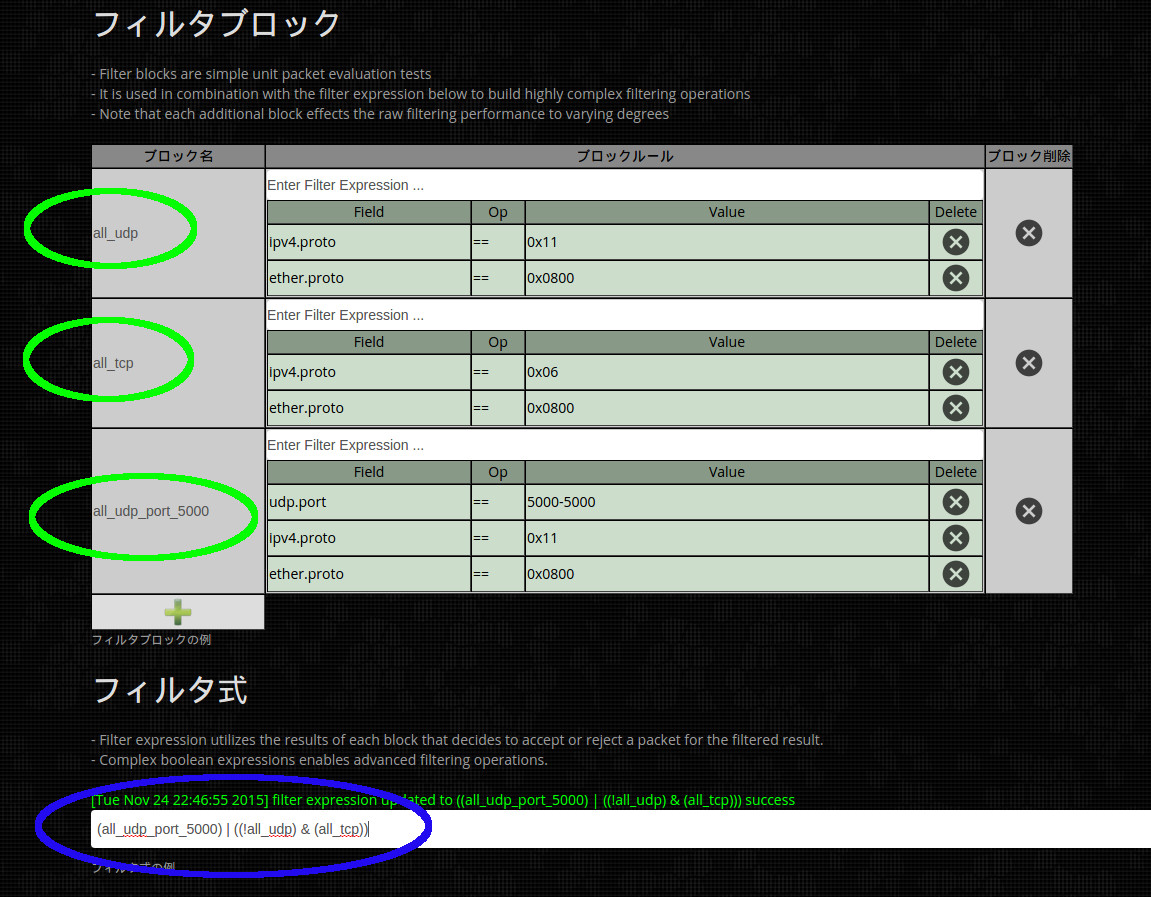Select the all_udp block name
The height and width of the screenshot is (897, 1151).
pyautogui.click(x=116, y=233)
